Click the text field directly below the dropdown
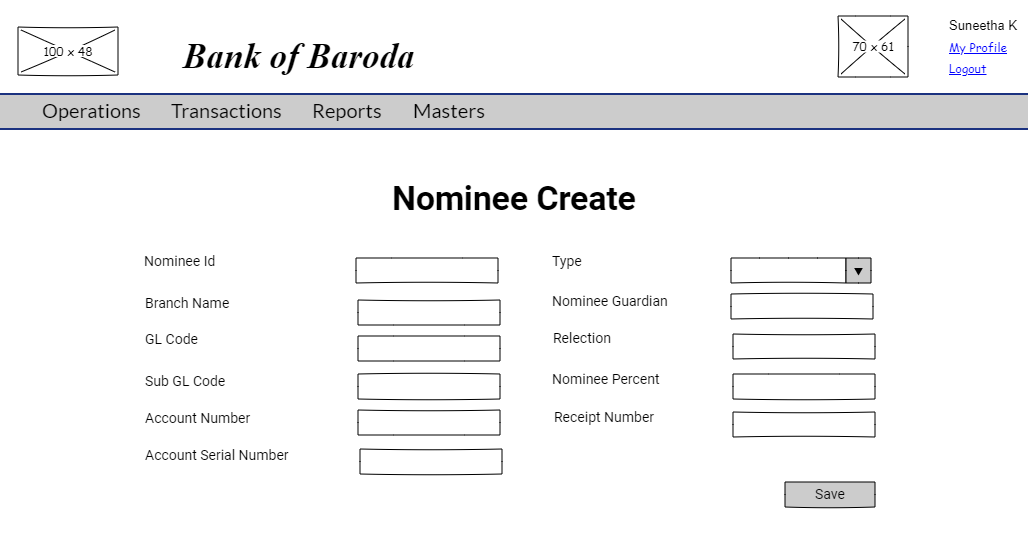 tap(801, 307)
